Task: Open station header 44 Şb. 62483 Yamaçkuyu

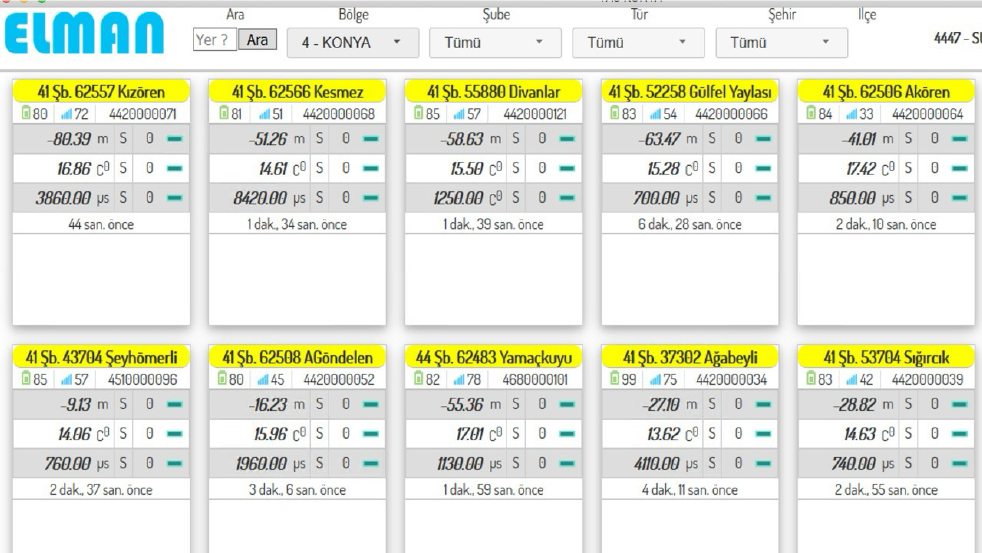Action: pyautogui.click(x=494, y=358)
